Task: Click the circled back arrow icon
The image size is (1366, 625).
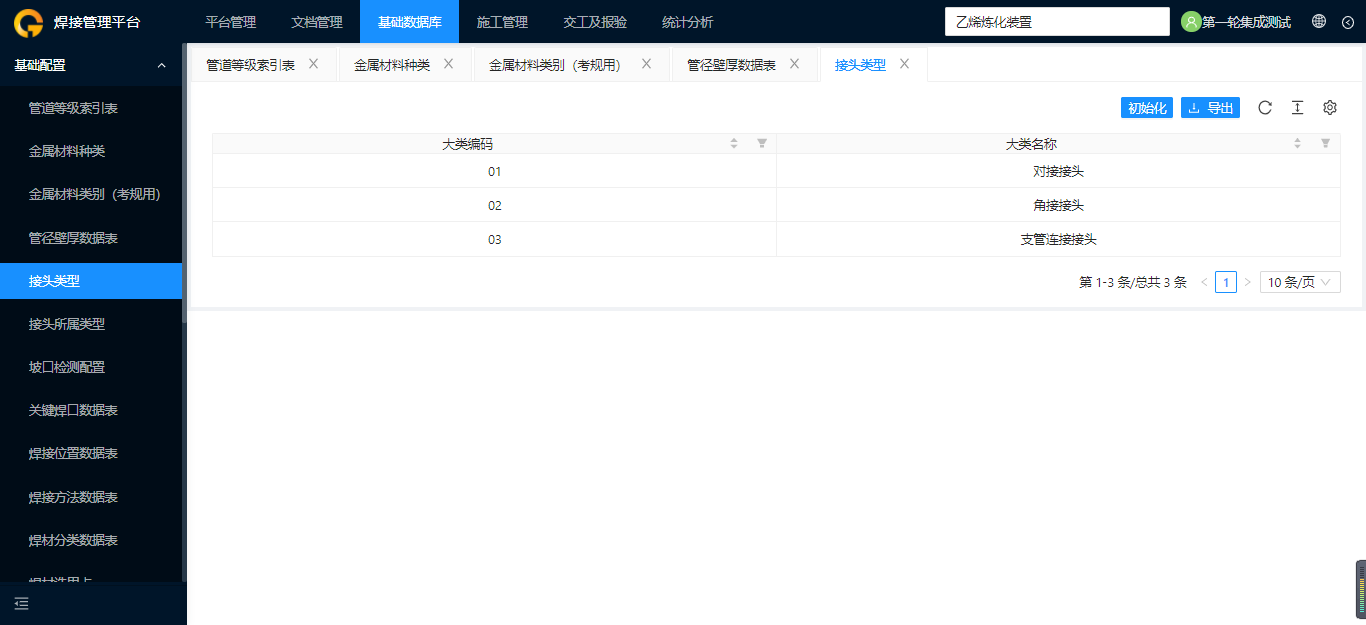Action: pos(1347,21)
